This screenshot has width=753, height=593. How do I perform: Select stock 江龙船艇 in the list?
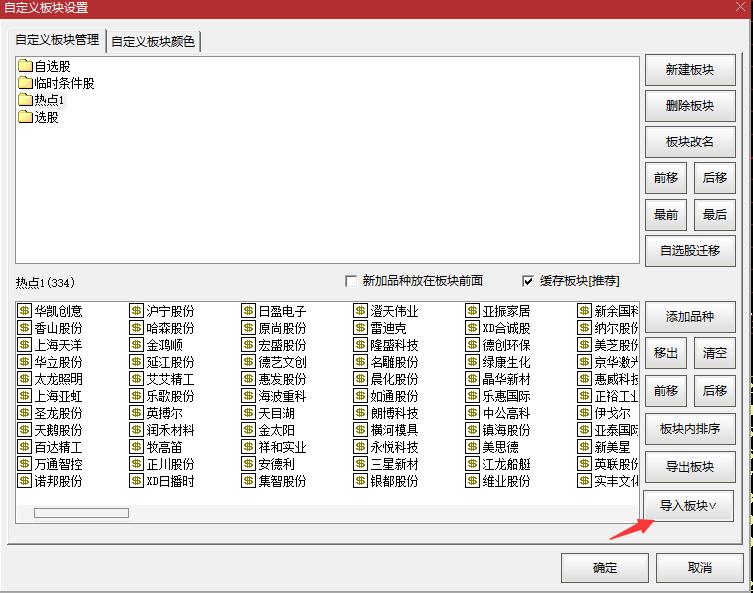point(507,464)
